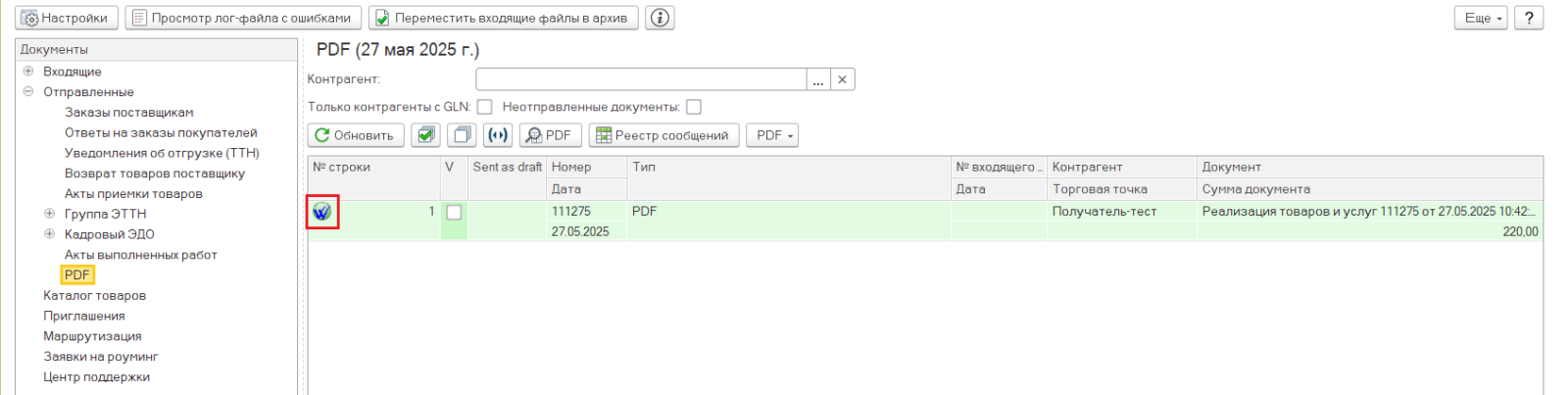1568x395 pixels.
Task: Click the uncheck-all squares icon
Action: pos(462,135)
